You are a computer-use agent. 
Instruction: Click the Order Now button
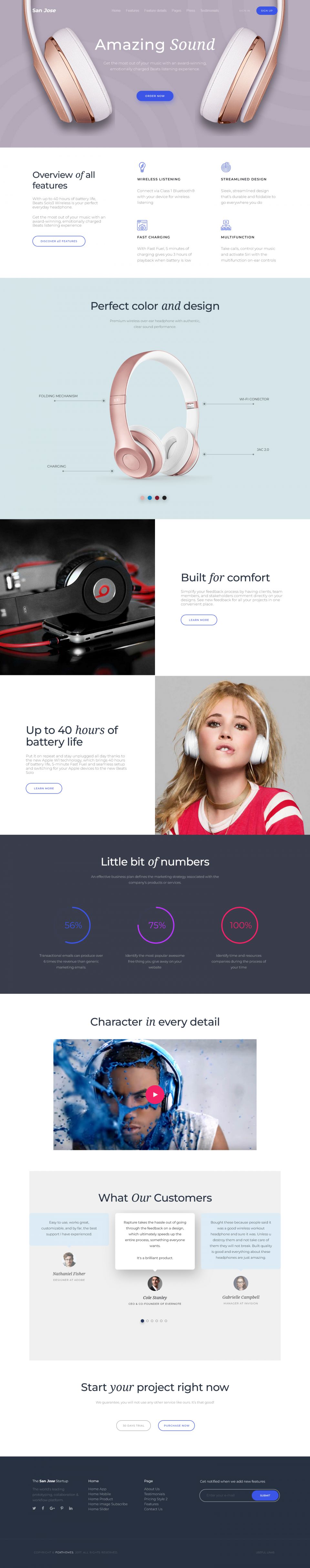click(155, 95)
